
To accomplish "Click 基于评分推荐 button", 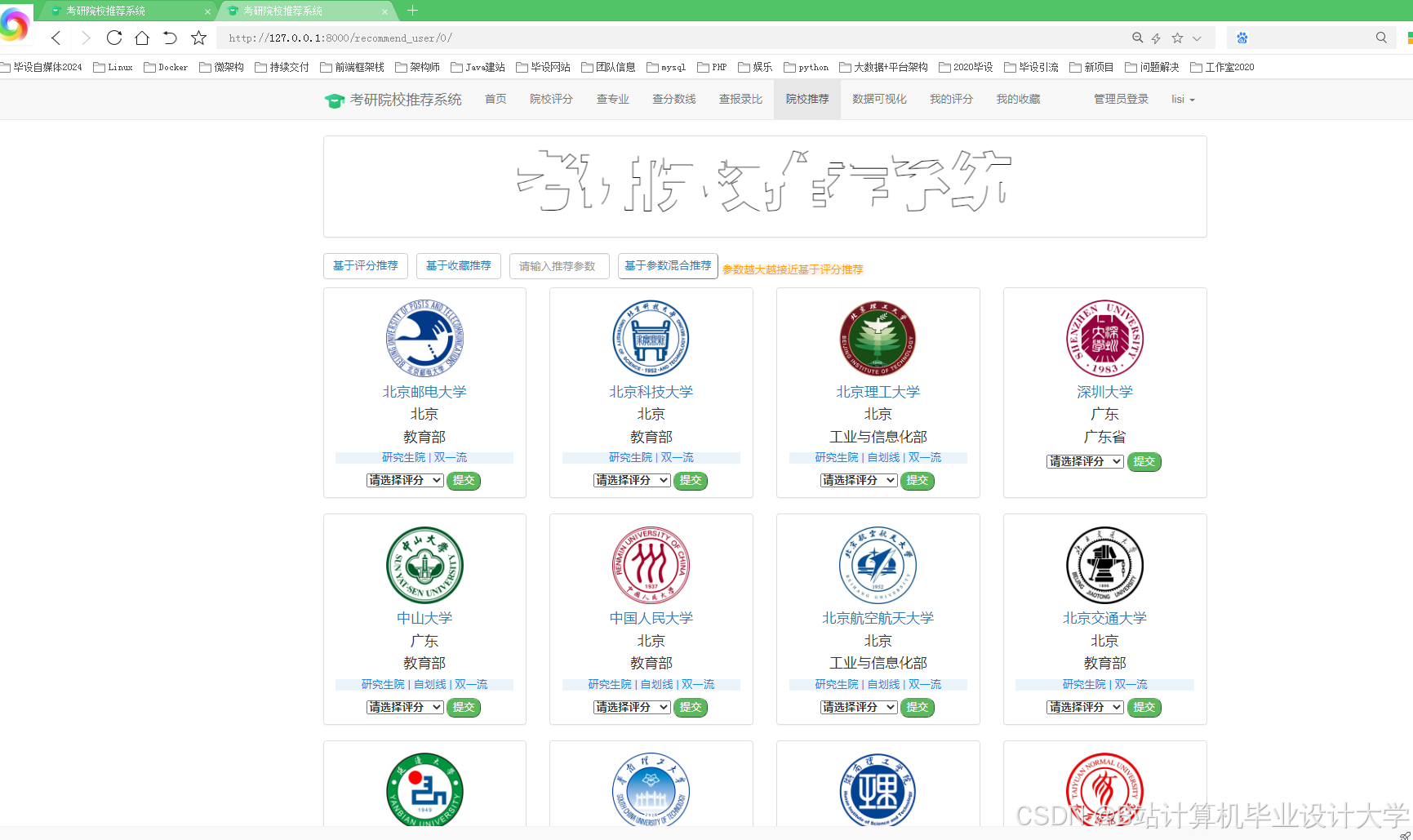I will tap(366, 266).
